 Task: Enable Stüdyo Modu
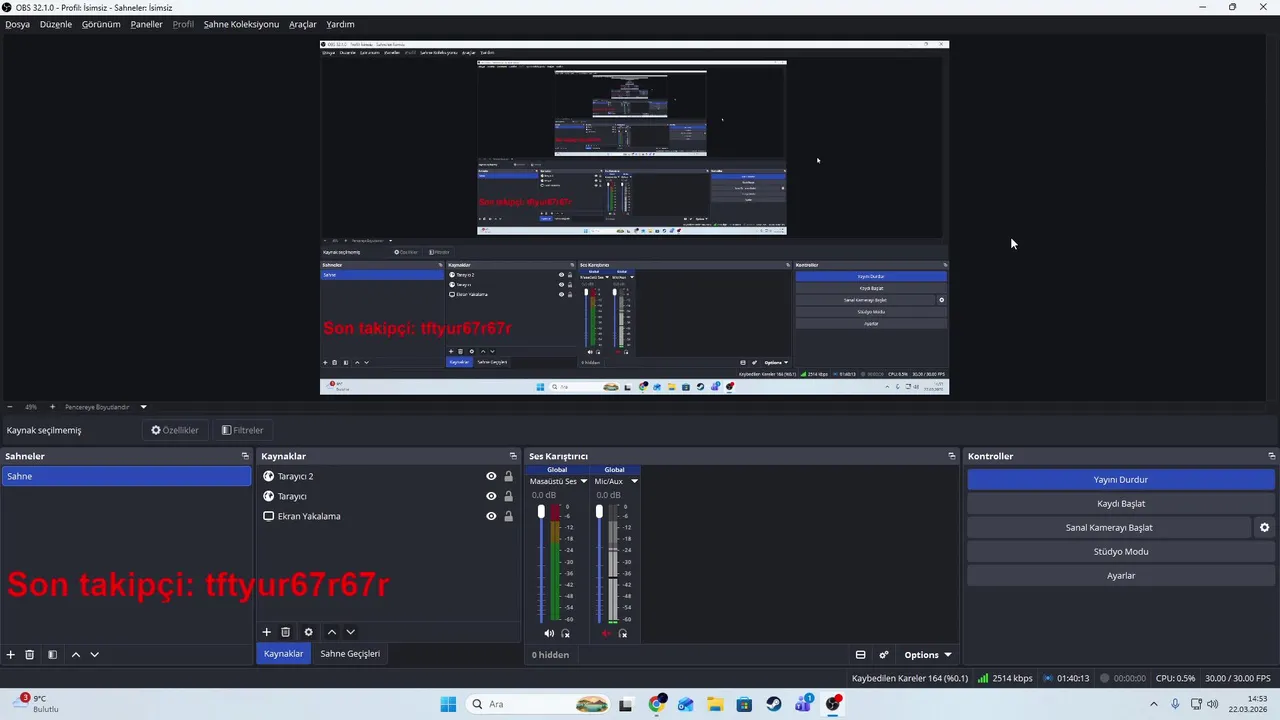tap(1120, 551)
